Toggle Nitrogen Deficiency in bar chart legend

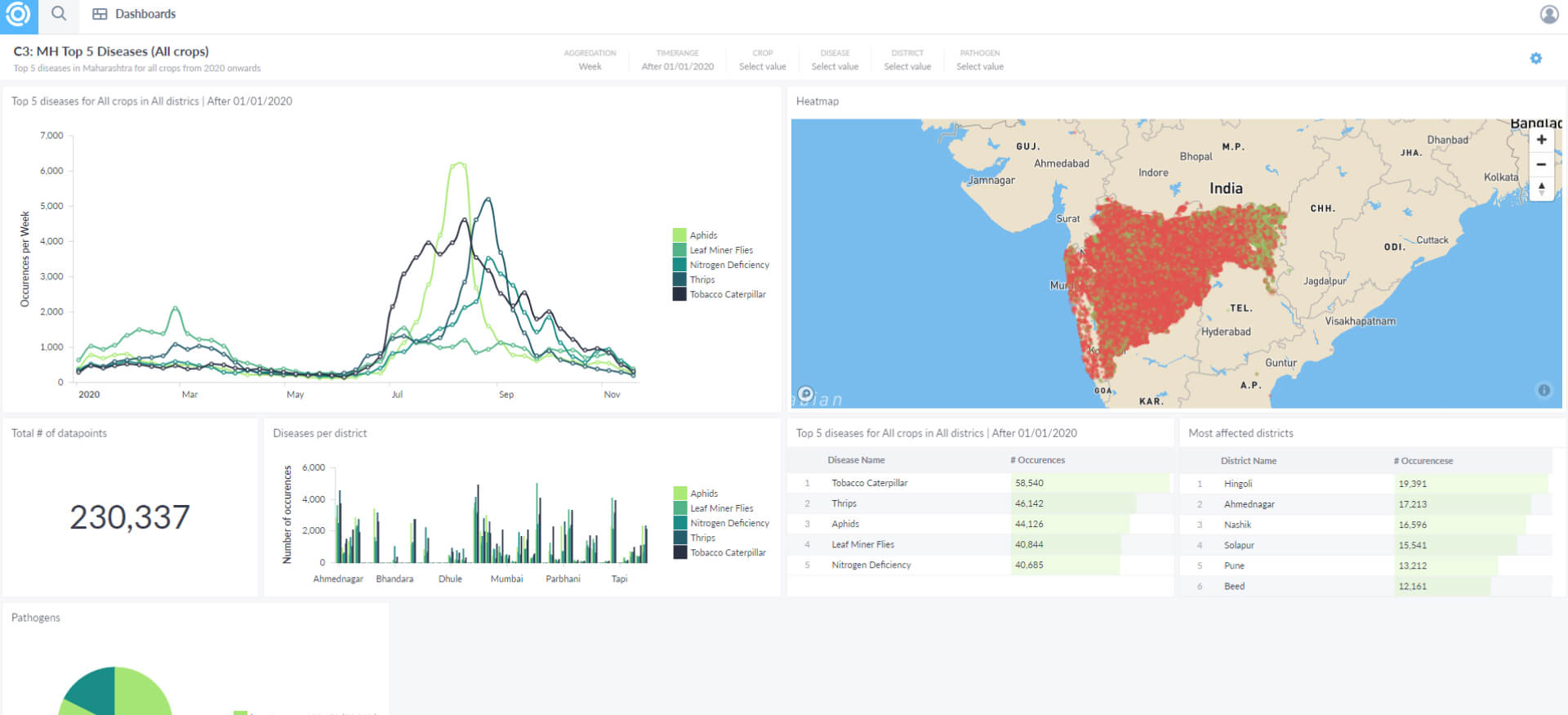click(722, 523)
